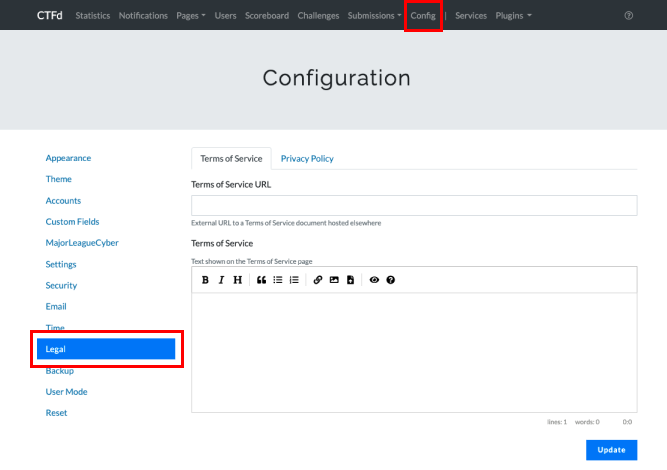
Task: Open the Plugins dropdown menu
Action: point(513,16)
